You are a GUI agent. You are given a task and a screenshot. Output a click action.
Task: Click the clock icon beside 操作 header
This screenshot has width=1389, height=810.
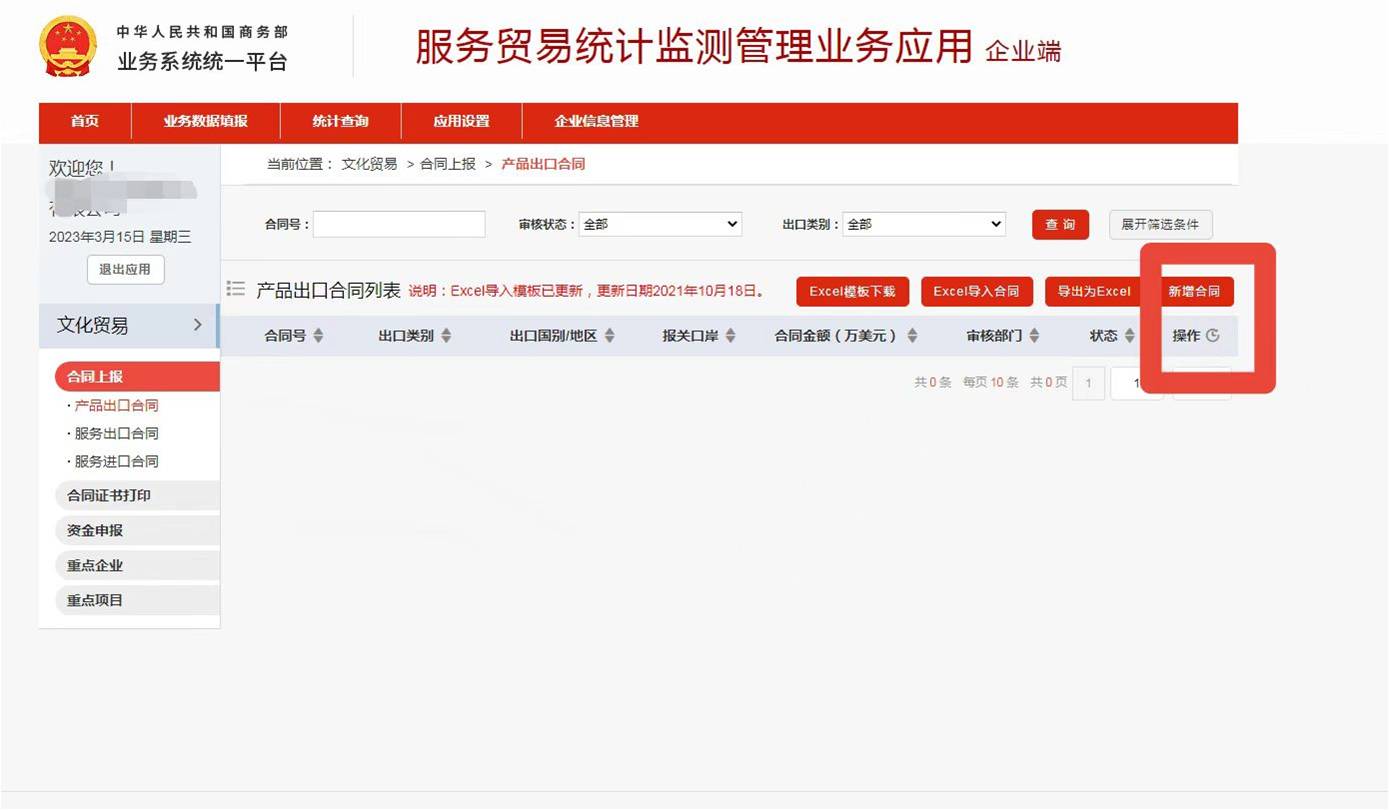pyautogui.click(x=1213, y=336)
